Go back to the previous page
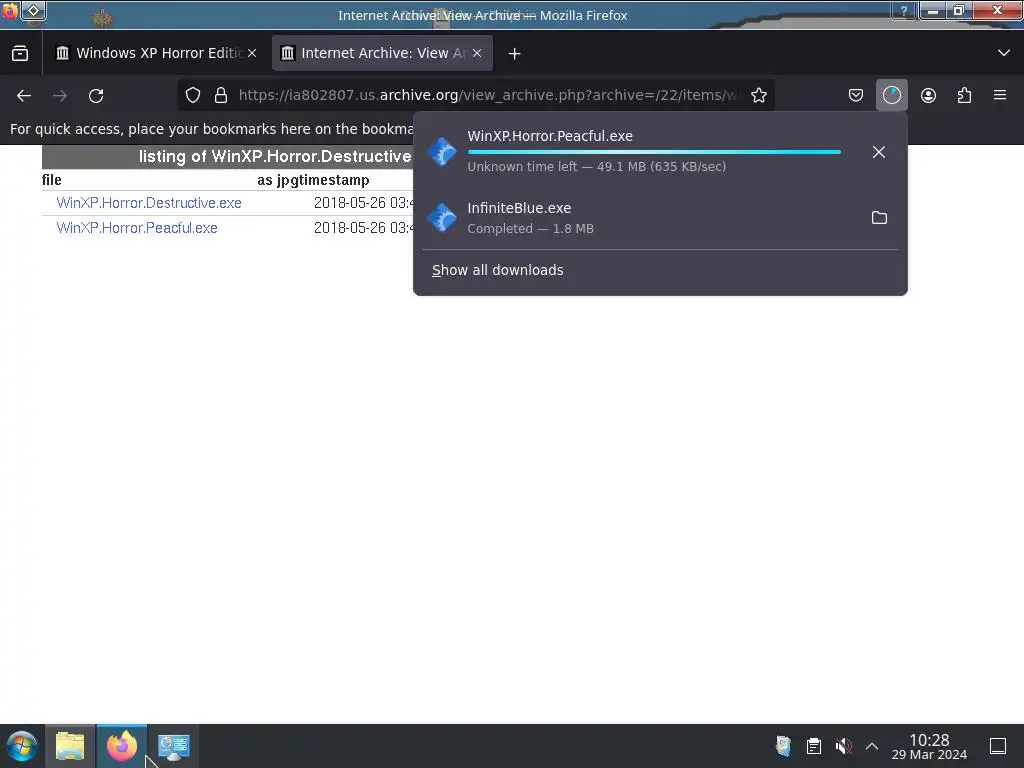Image resolution: width=1024 pixels, height=768 pixels. pos(24,96)
